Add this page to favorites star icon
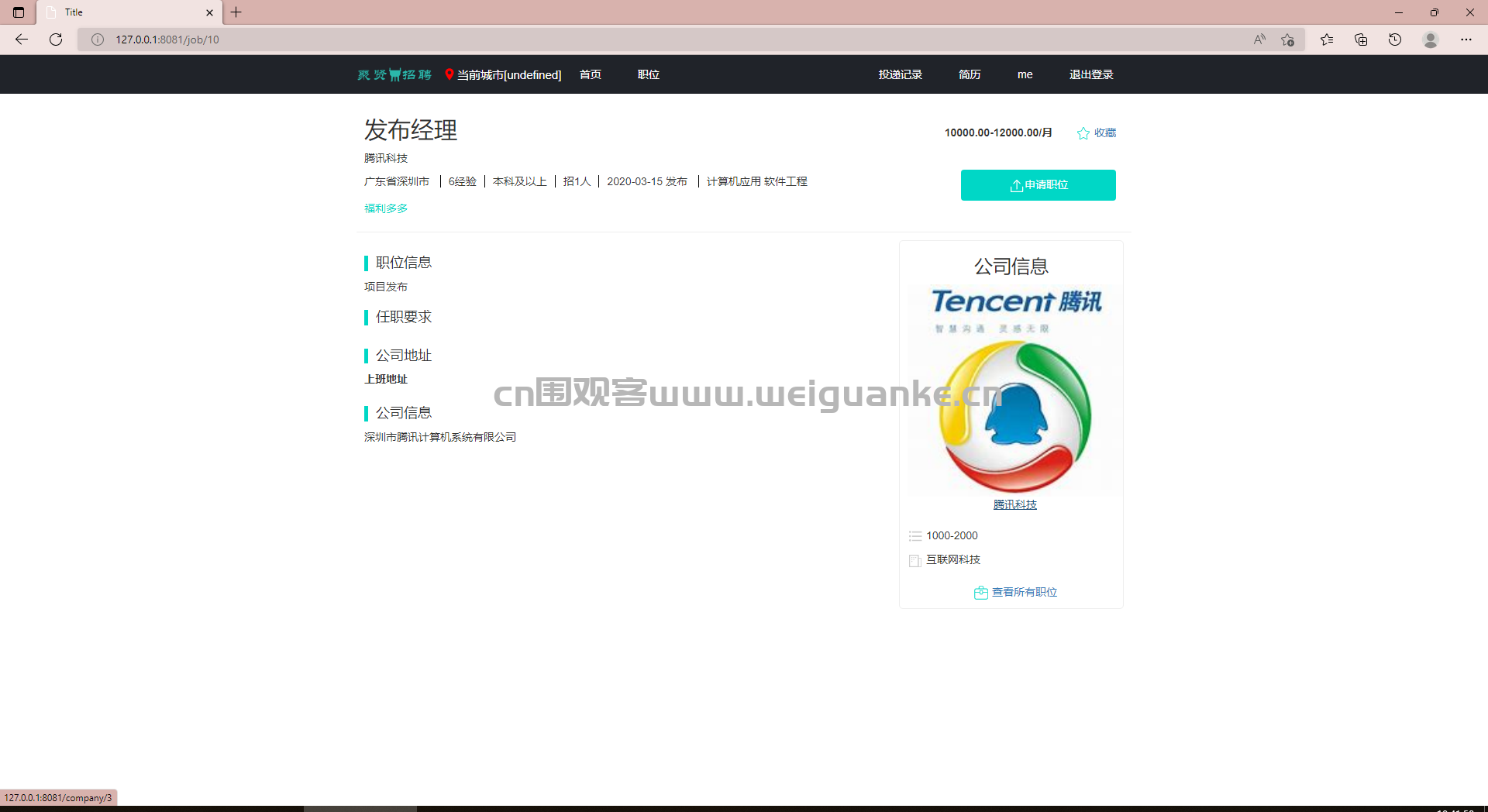 pos(1288,40)
